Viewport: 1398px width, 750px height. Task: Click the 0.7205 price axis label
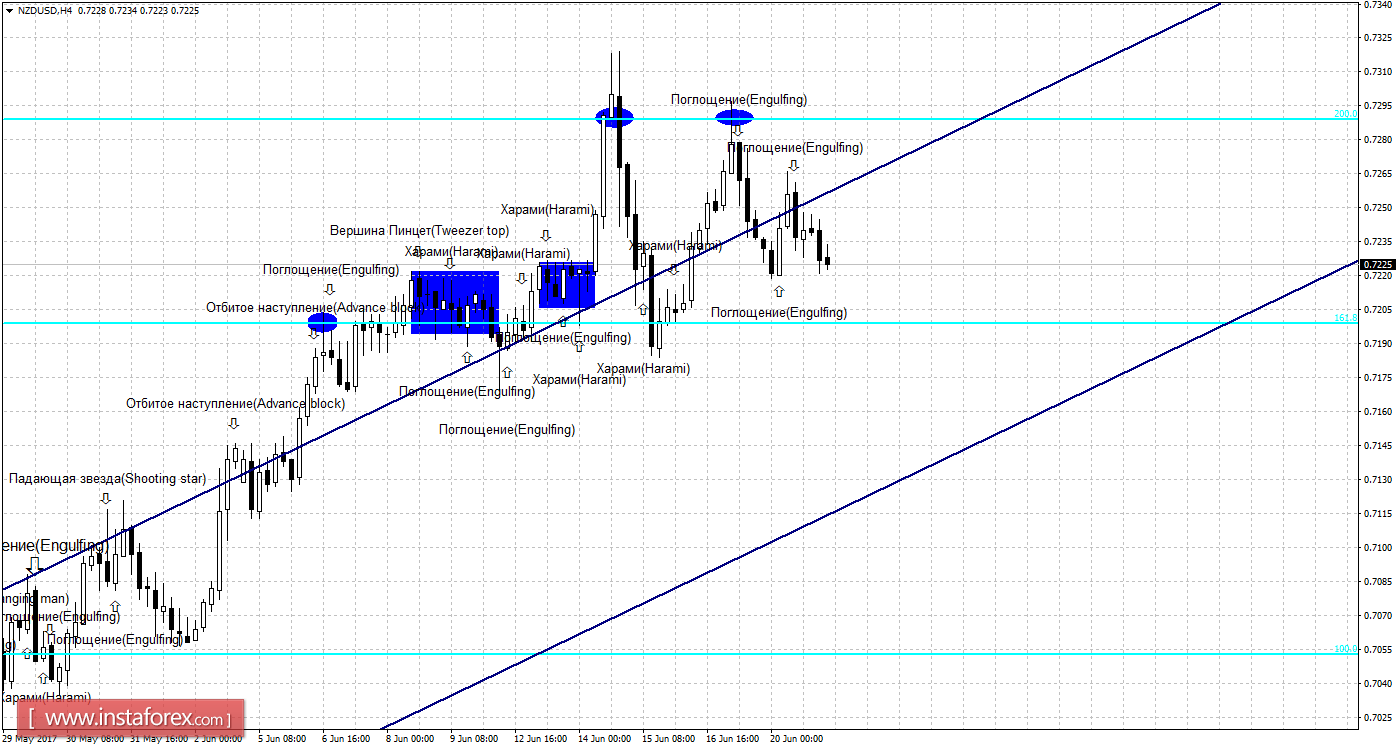point(1377,310)
